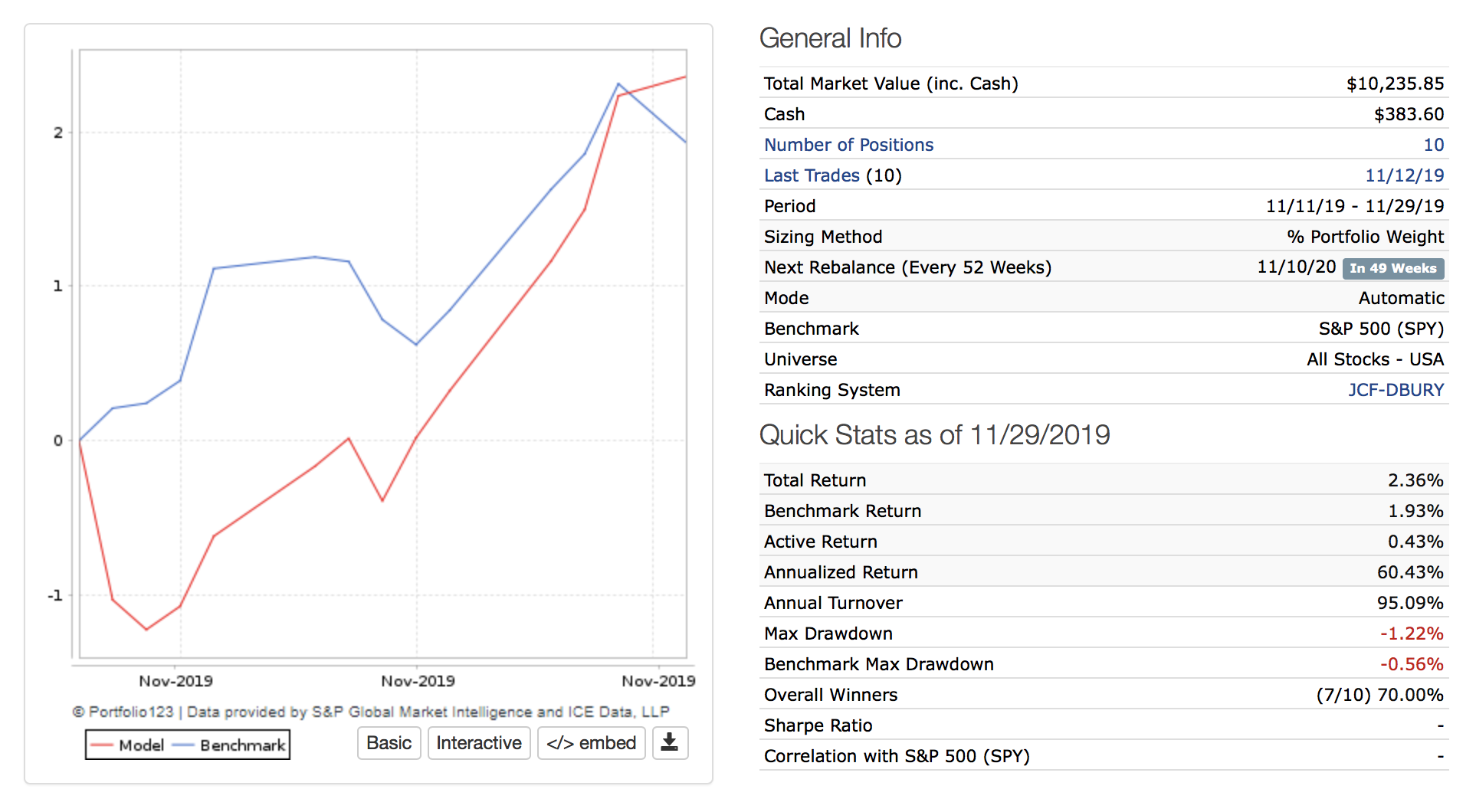Click the Max Drawdown value -1.22%
The height and width of the screenshot is (812, 1476).
(x=1412, y=634)
